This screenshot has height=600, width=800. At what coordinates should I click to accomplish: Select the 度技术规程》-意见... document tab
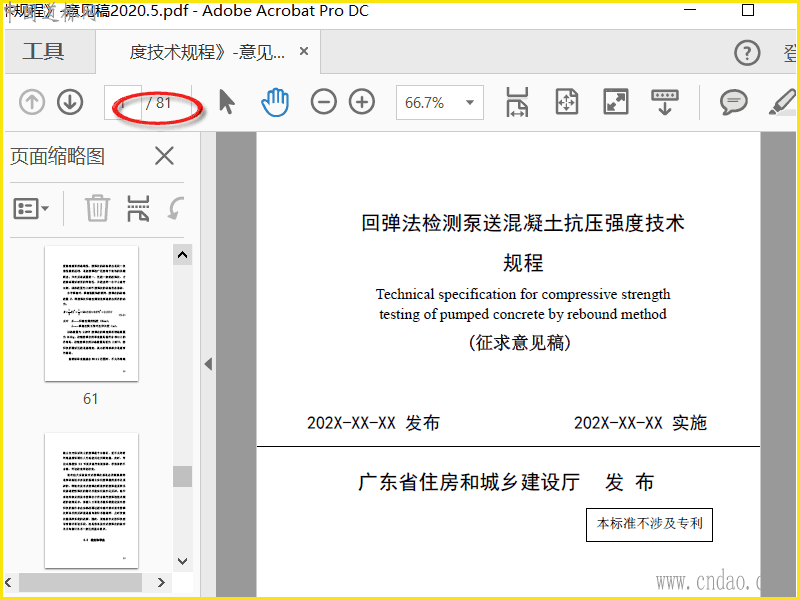click(x=208, y=52)
